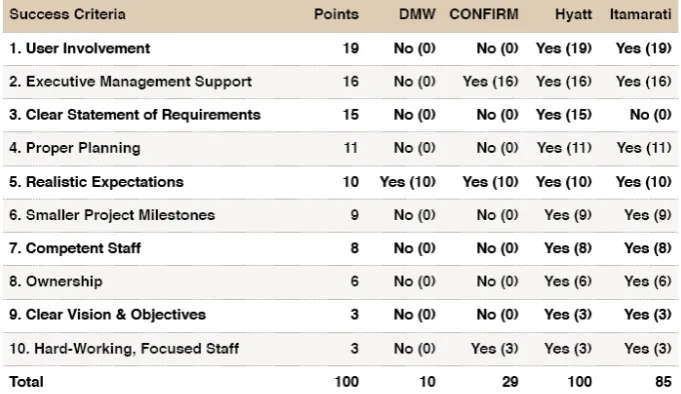Select the Realistic Expectations row label

96,182
